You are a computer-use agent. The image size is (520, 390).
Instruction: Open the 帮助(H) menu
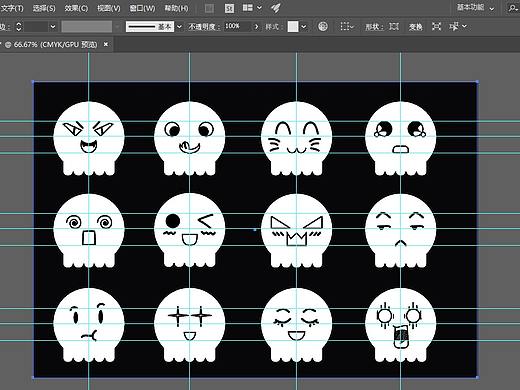176,8
